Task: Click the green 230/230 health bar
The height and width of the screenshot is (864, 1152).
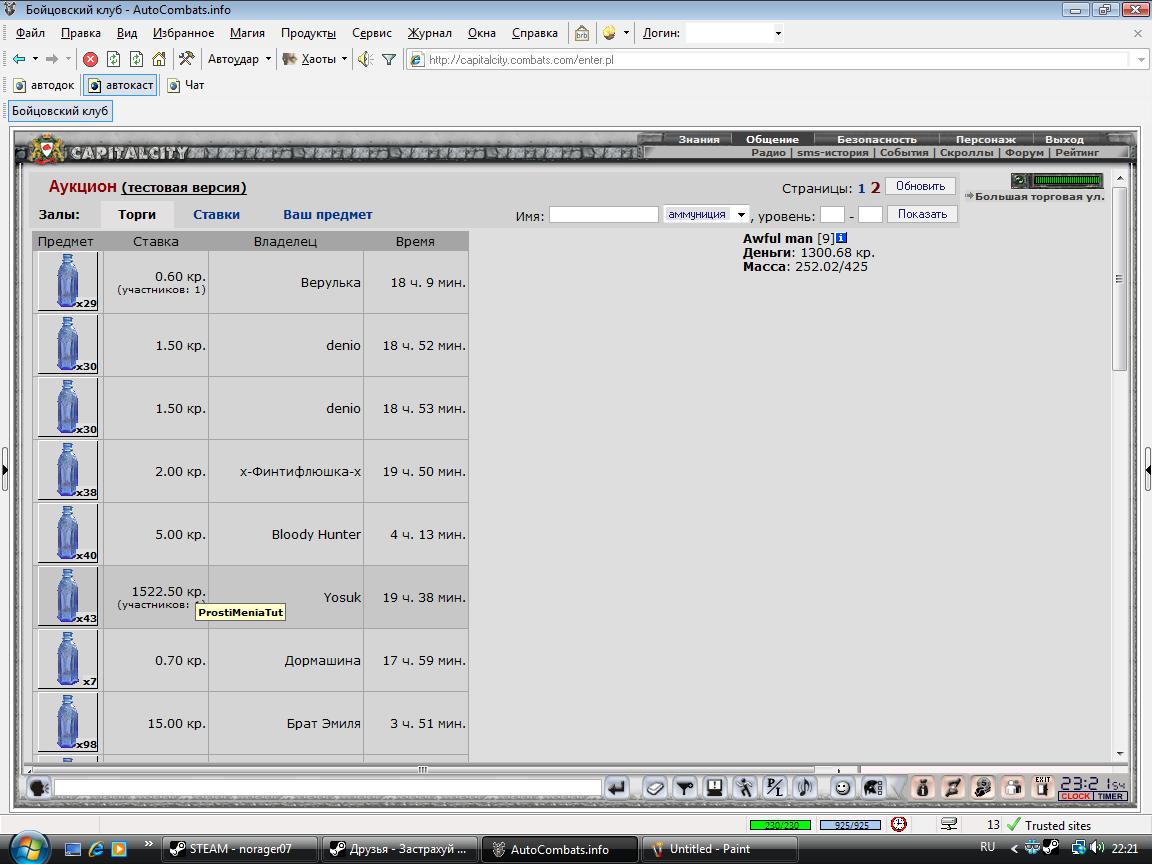Action: pyautogui.click(x=780, y=825)
